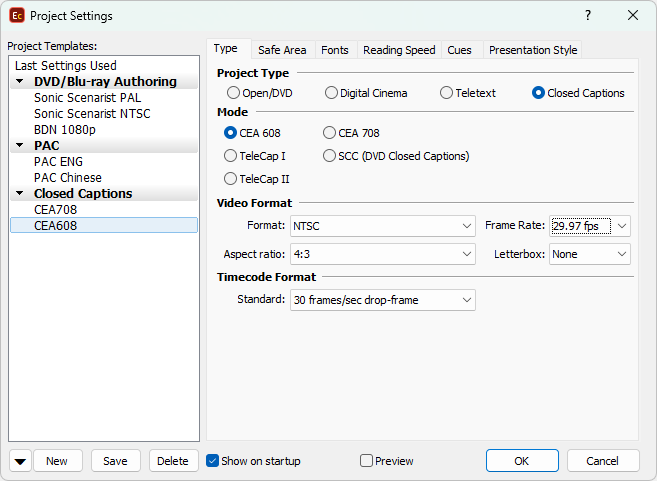The height and width of the screenshot is (481, 657).
Task: Open the Timecode Standard dropdown
Action: [382, 300]
